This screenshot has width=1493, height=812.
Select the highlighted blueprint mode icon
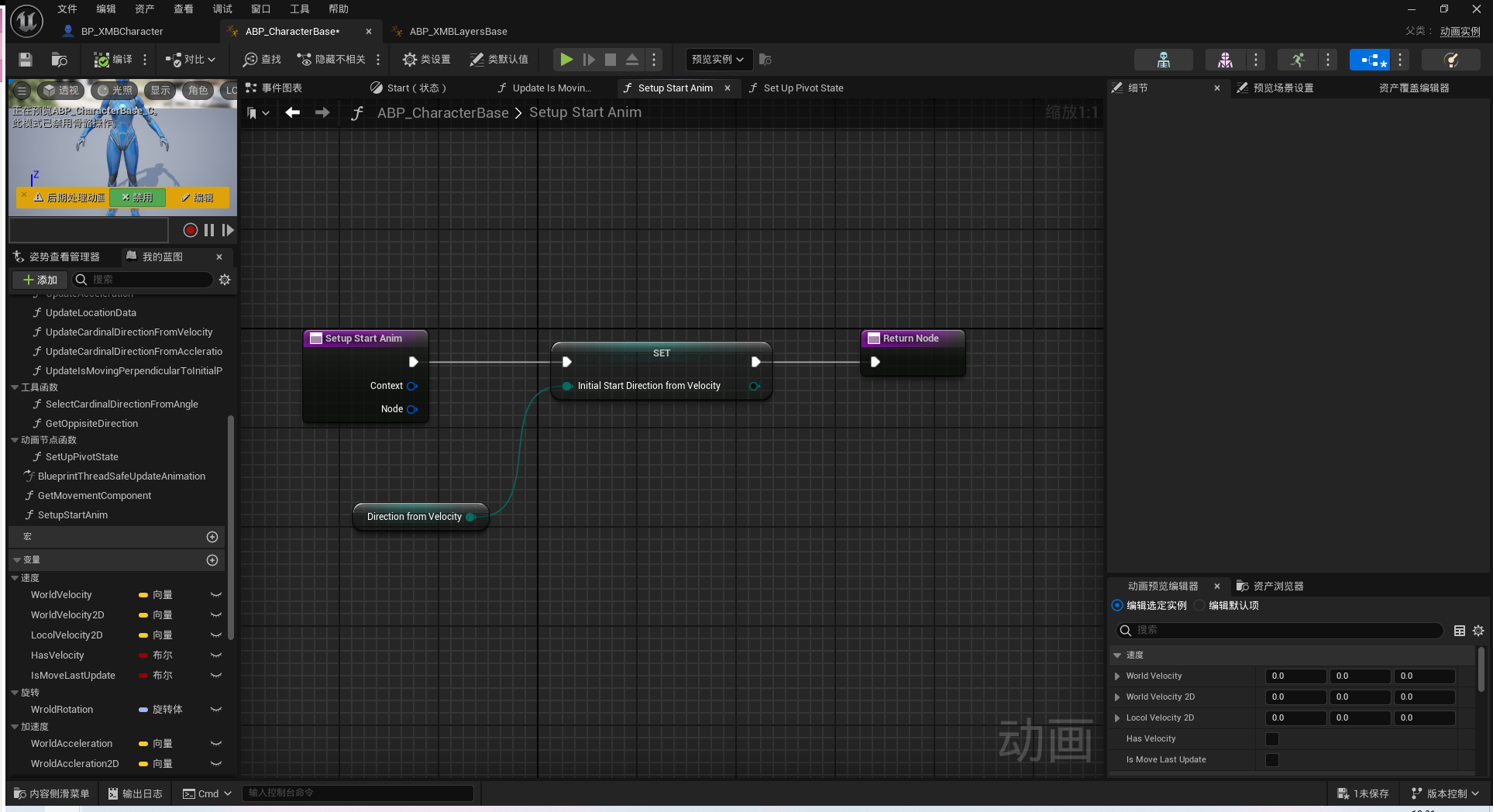(x=1370, y=60)
